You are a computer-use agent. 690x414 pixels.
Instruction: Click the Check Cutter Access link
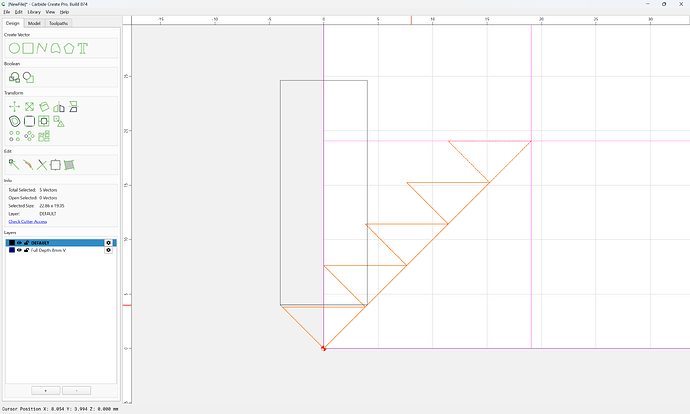coord(28,222)
